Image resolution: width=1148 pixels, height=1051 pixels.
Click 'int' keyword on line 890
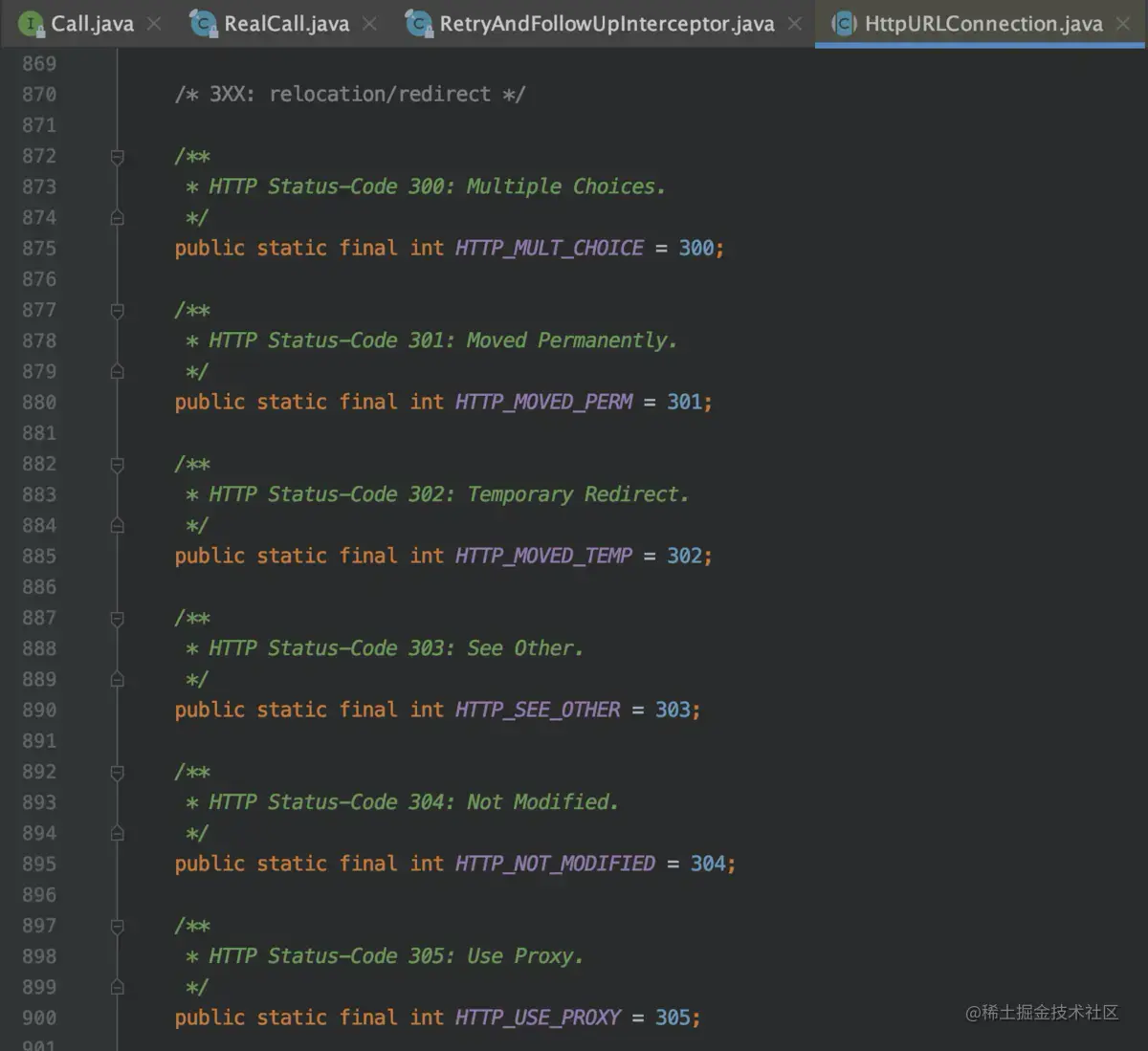tap(427, 710)
